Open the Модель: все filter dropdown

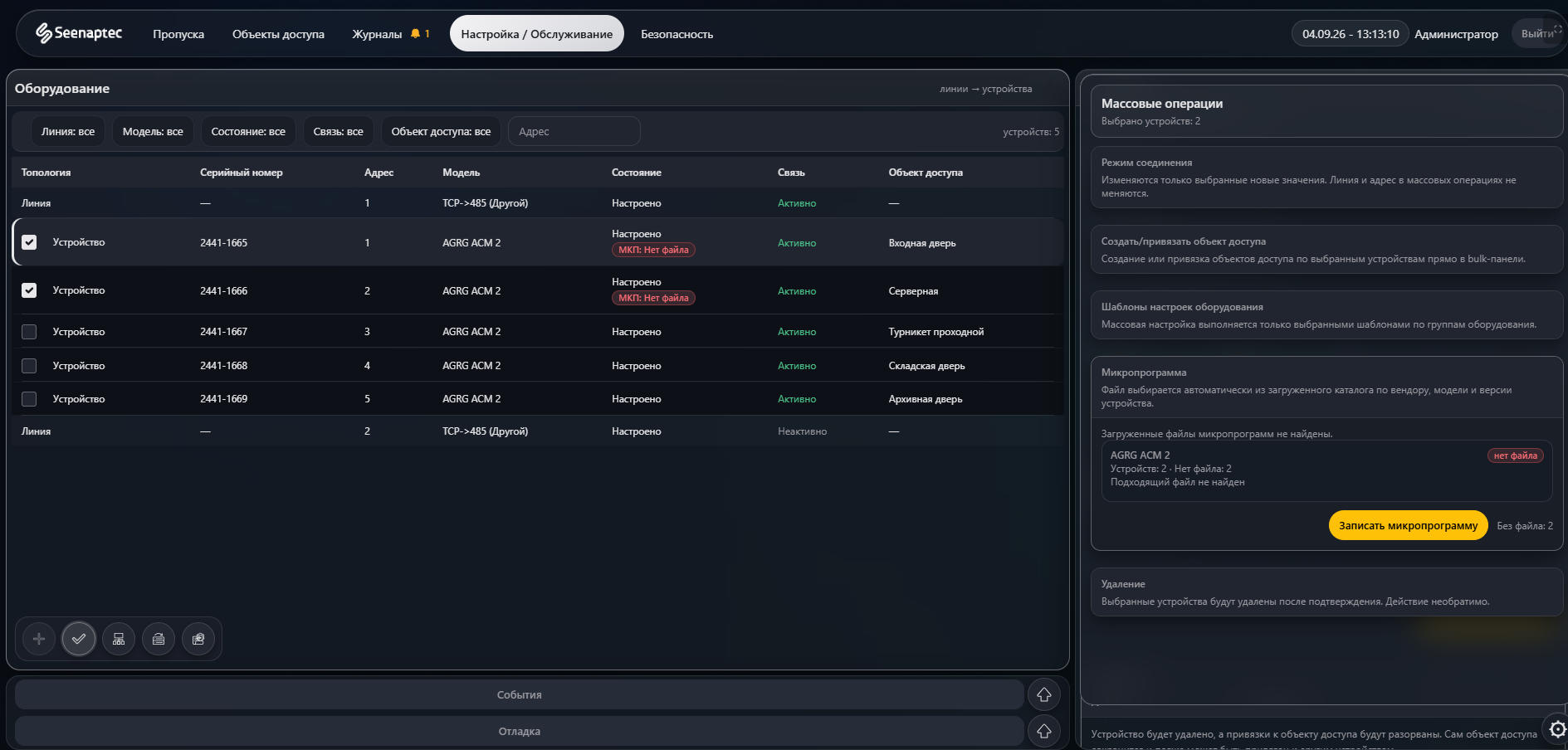click(x=153, y=131)
